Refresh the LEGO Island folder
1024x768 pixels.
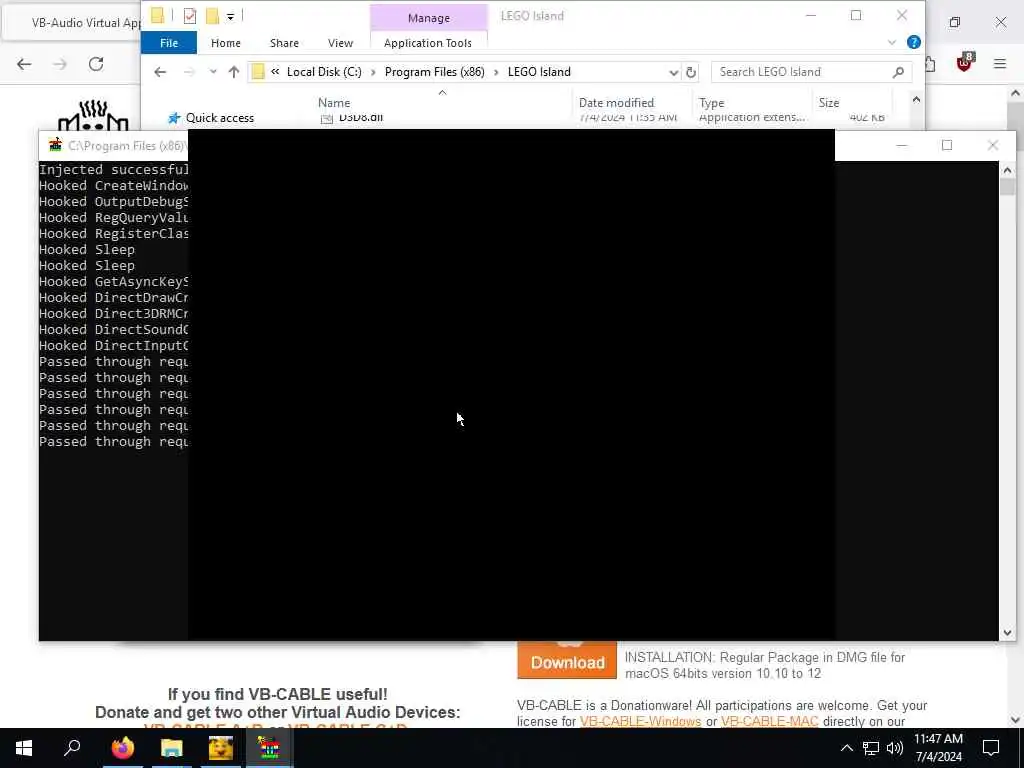pyautogui.click(x=691, y=72)
